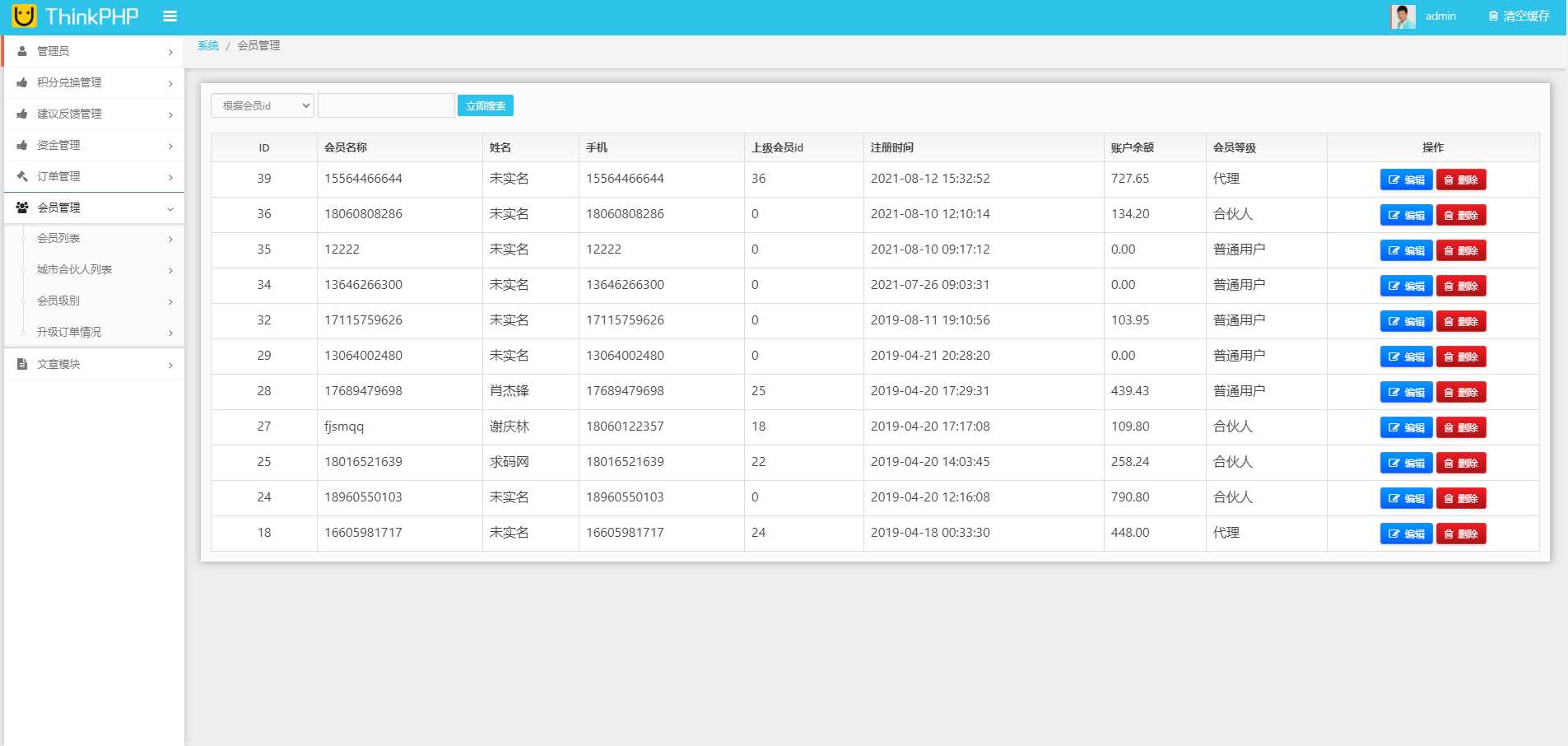Collapse the 会员管理 menu chevron
Screen dimensions: 1568x746
tap(170, 208)
